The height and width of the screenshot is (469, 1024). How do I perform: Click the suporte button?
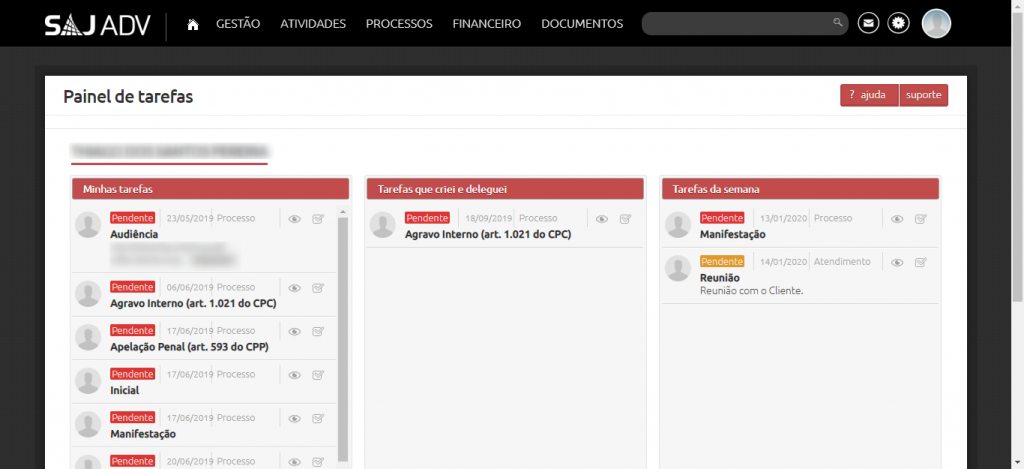pyautogui.click(x=923, y=95)
